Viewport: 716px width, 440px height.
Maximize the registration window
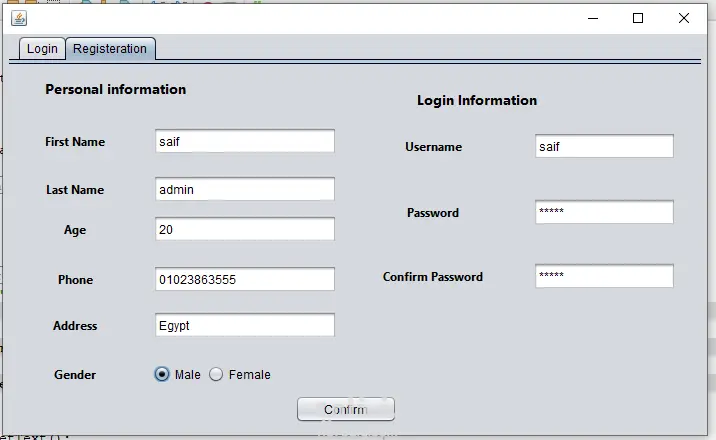[638, 18]
